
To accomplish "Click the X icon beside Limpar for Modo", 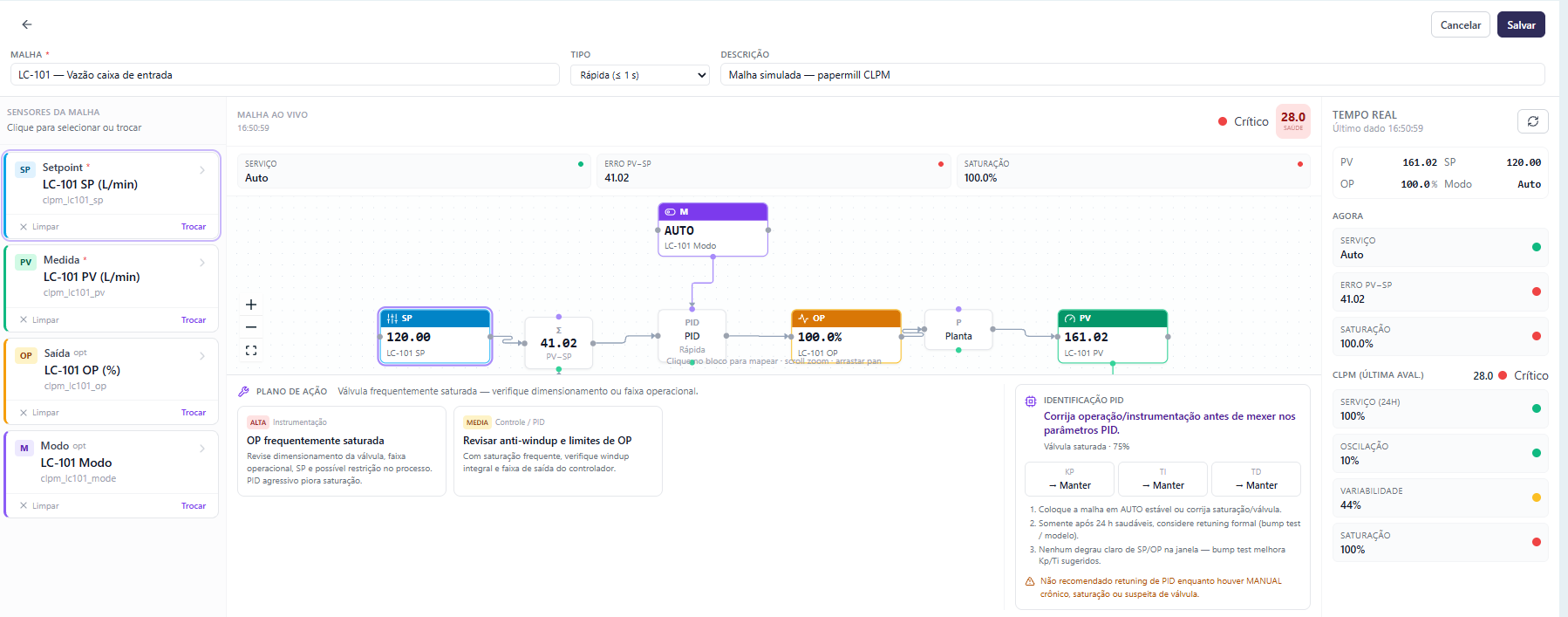I will pos(24,506).
